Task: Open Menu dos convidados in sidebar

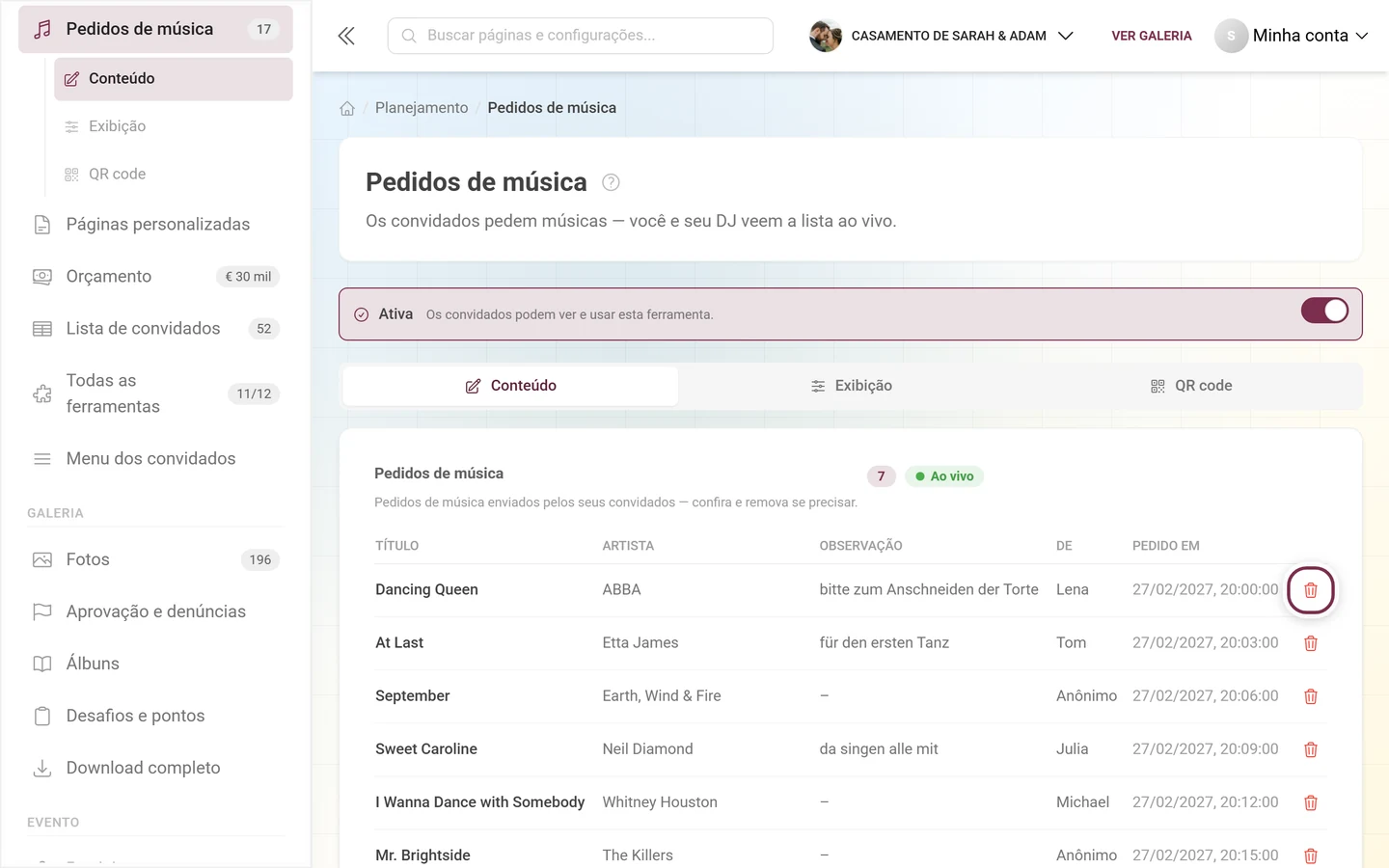Action: point(155,459)
